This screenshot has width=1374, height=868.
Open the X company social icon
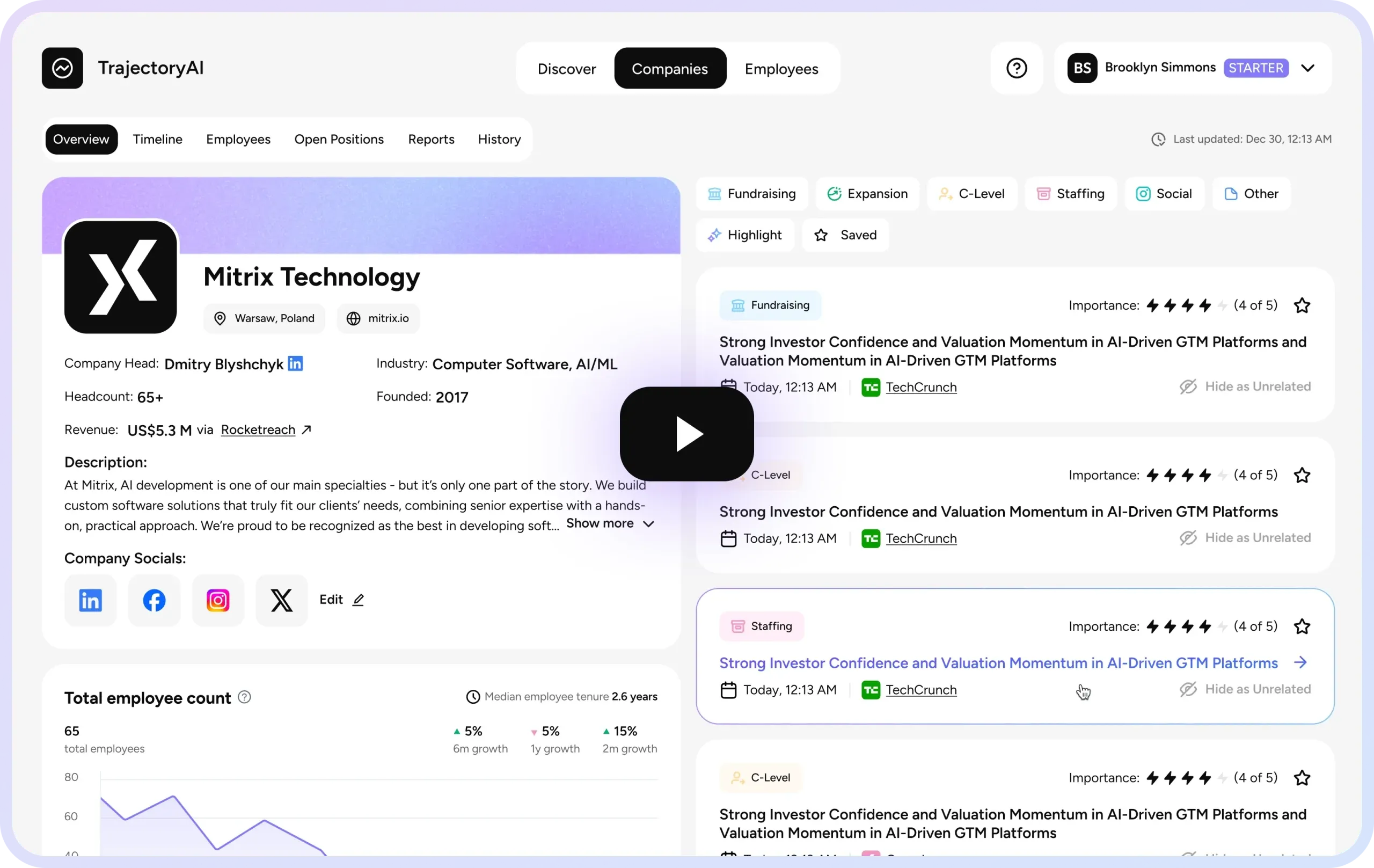click(x=282, y=600)
